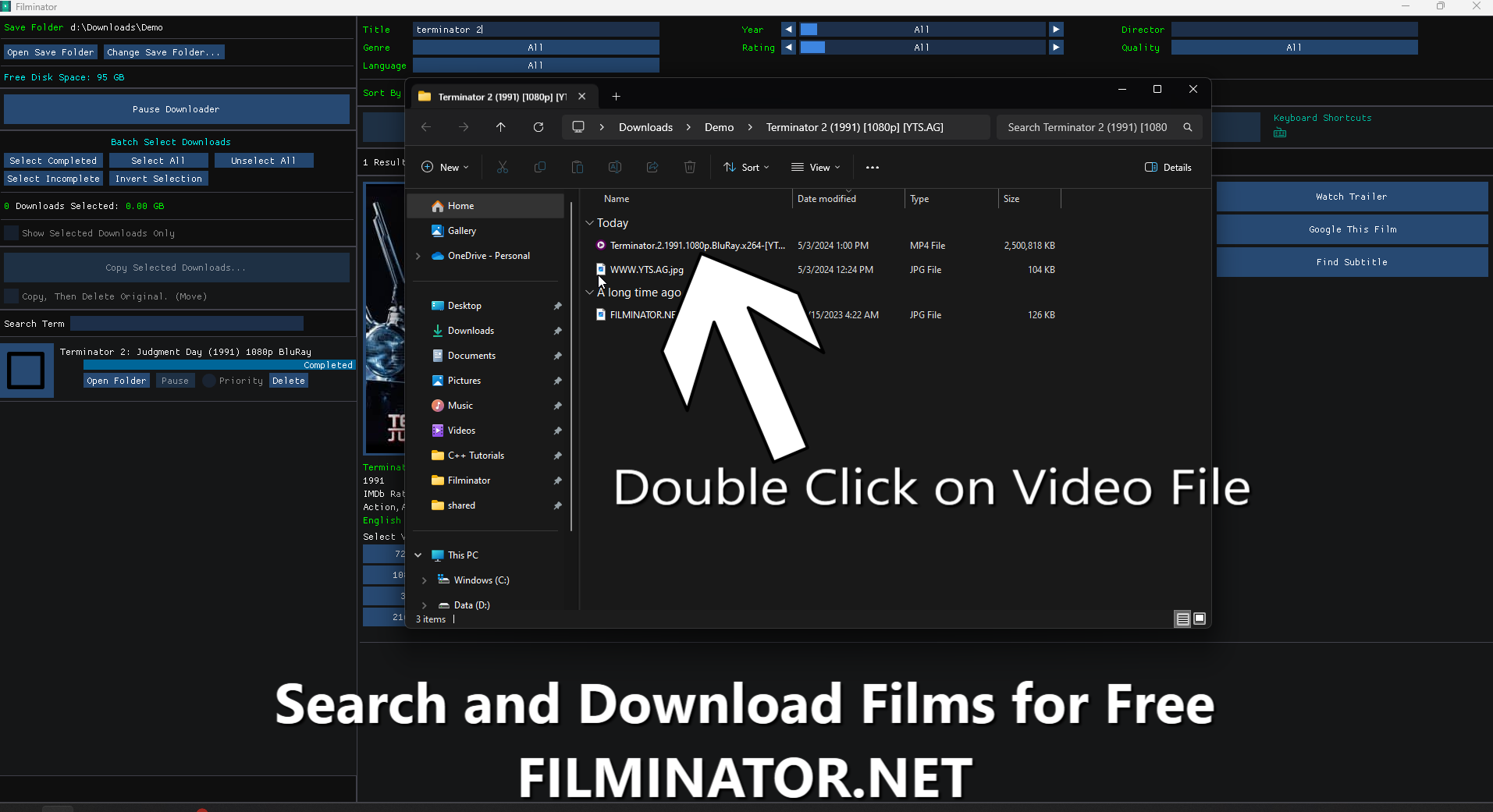Viewport: 1493px width, 812px height.
Task: Collapse the This PC tree node
Action: (x=418, y=555)
